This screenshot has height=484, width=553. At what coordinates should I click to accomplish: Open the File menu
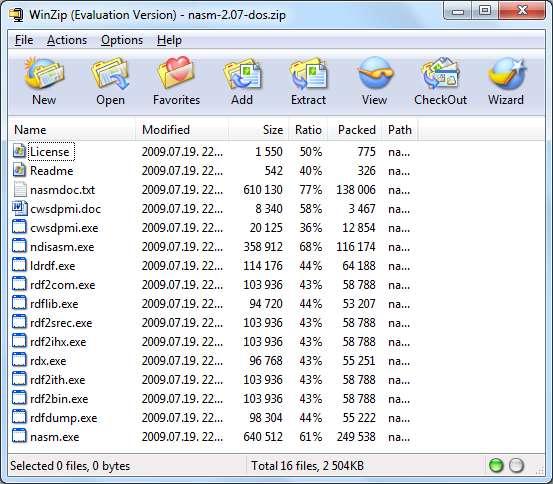coord(24,40)
